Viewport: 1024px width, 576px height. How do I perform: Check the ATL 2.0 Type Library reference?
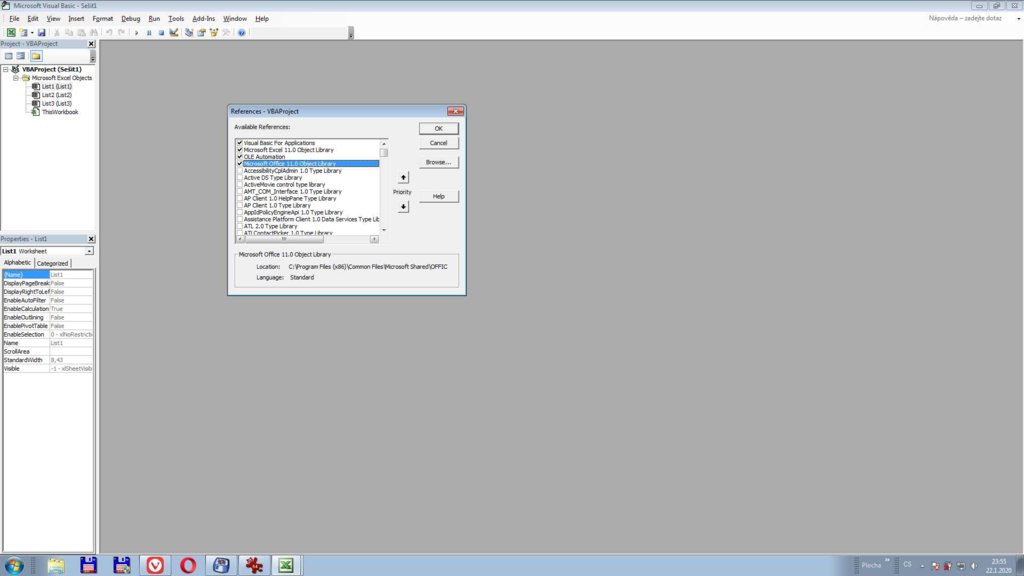(240, 226)
